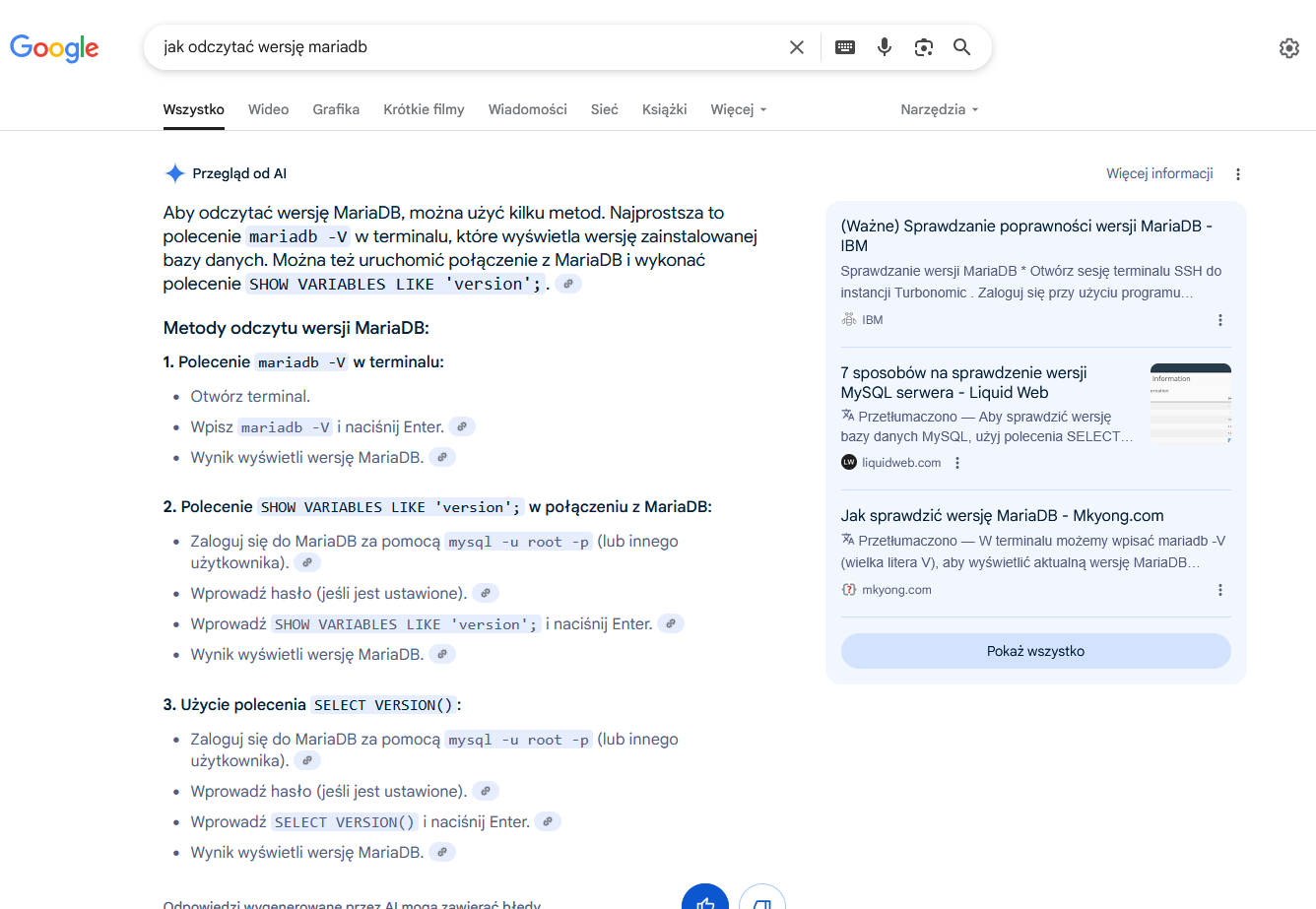Open three-dot menu beside liquidweb.com

pyautogui.click(x=957, y=463)
